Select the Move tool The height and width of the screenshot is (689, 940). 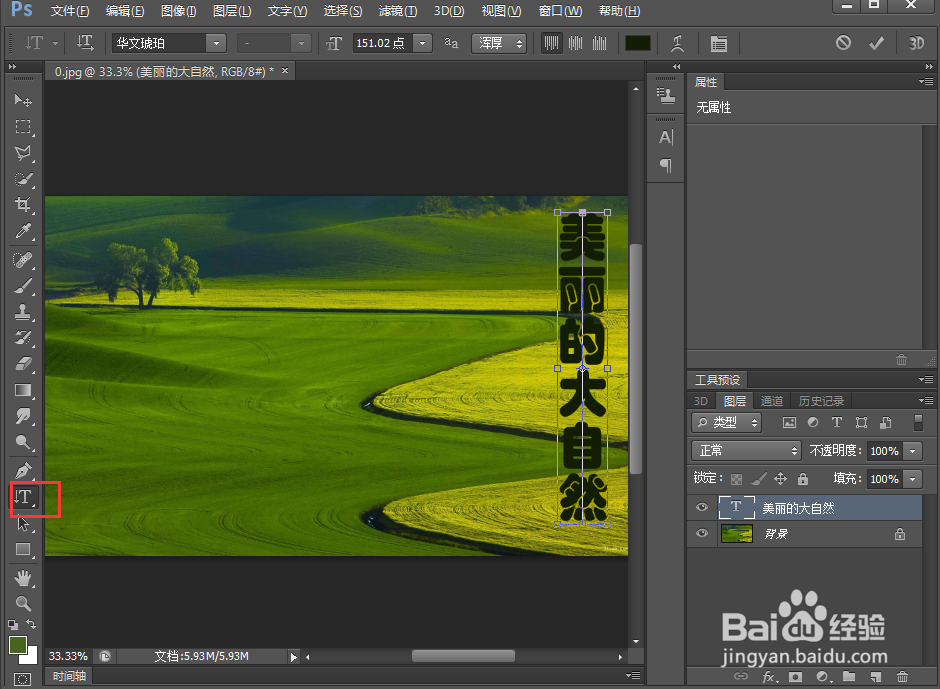(23, 100)
